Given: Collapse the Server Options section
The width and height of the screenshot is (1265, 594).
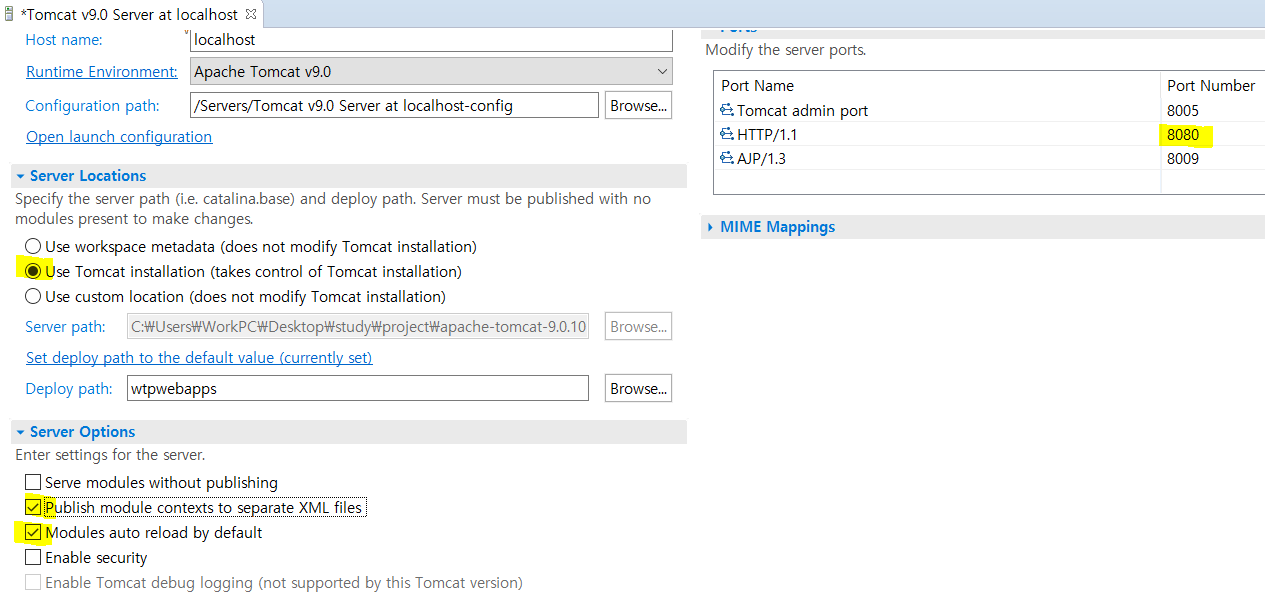Looking at the screenshot, I should (20, 432).
